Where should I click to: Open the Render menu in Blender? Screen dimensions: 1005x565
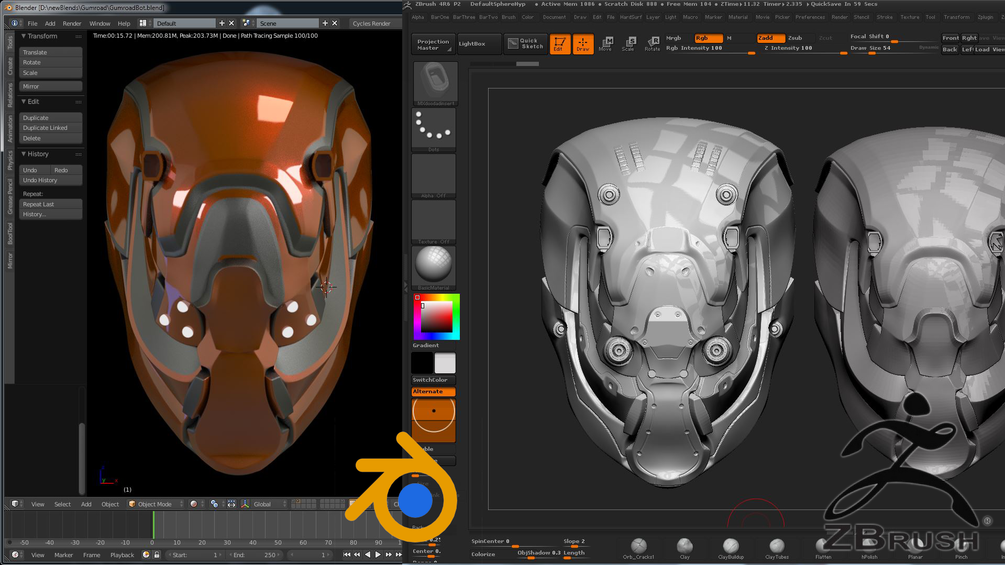click(x=72, y=23)
